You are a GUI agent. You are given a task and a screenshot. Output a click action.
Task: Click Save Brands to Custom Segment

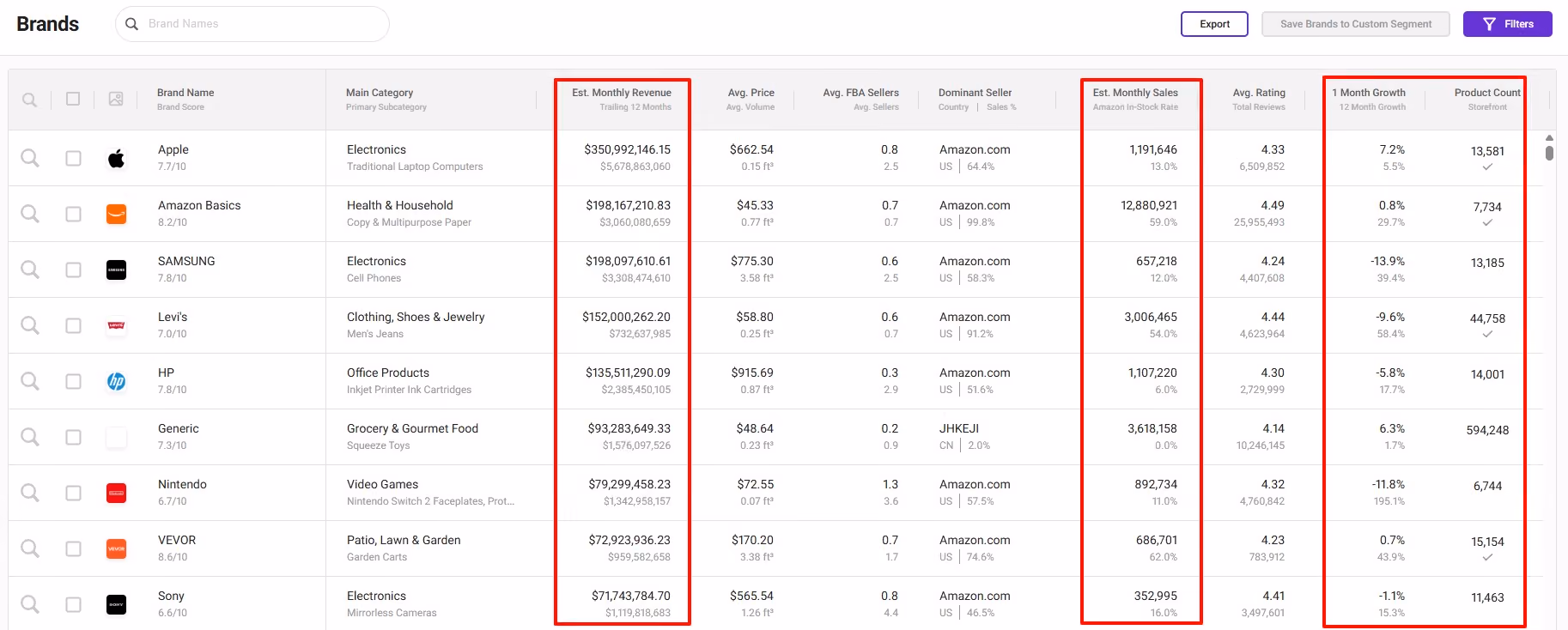click(1355, 24)
